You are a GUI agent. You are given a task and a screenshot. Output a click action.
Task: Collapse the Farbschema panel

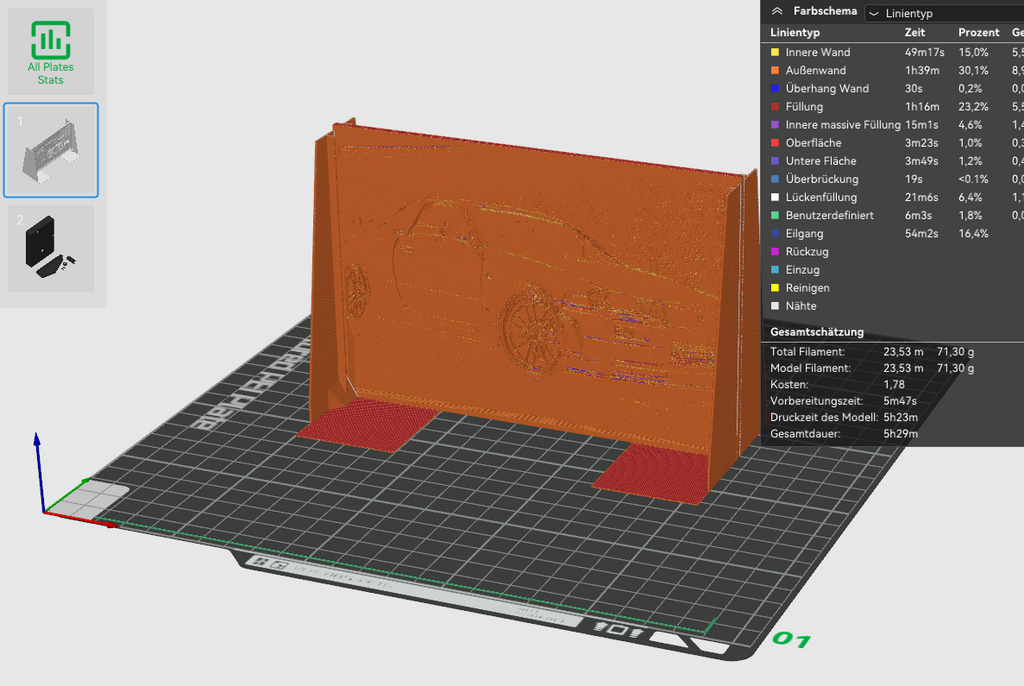tap(777, 11)
